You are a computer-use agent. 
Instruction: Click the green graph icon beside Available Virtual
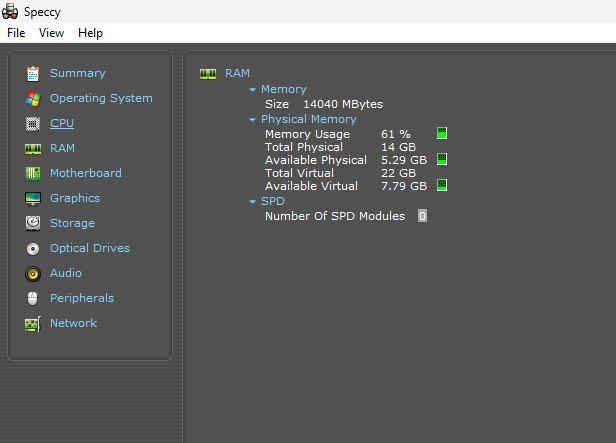tap(442, 185)
